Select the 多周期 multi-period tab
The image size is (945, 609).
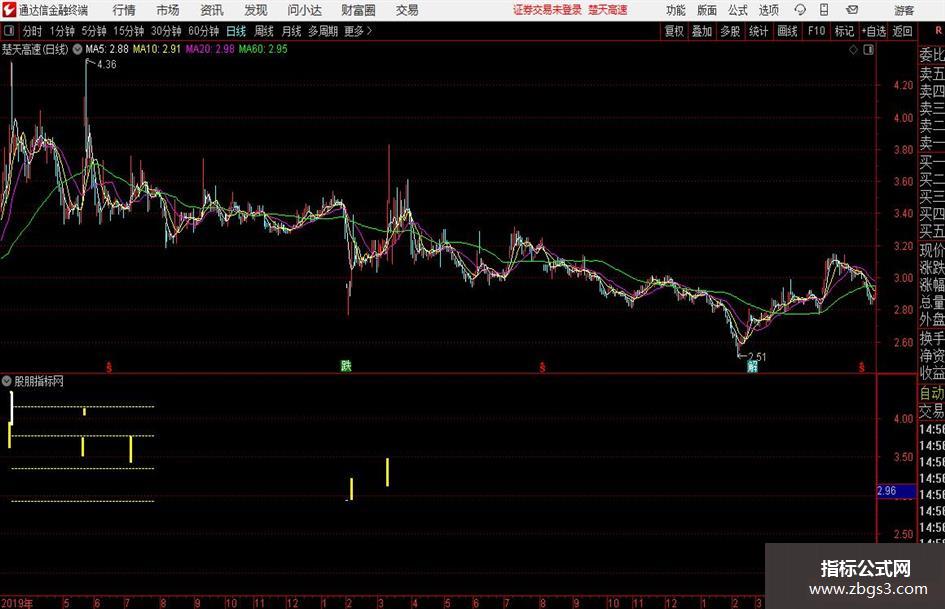click(x=323, y=31)
